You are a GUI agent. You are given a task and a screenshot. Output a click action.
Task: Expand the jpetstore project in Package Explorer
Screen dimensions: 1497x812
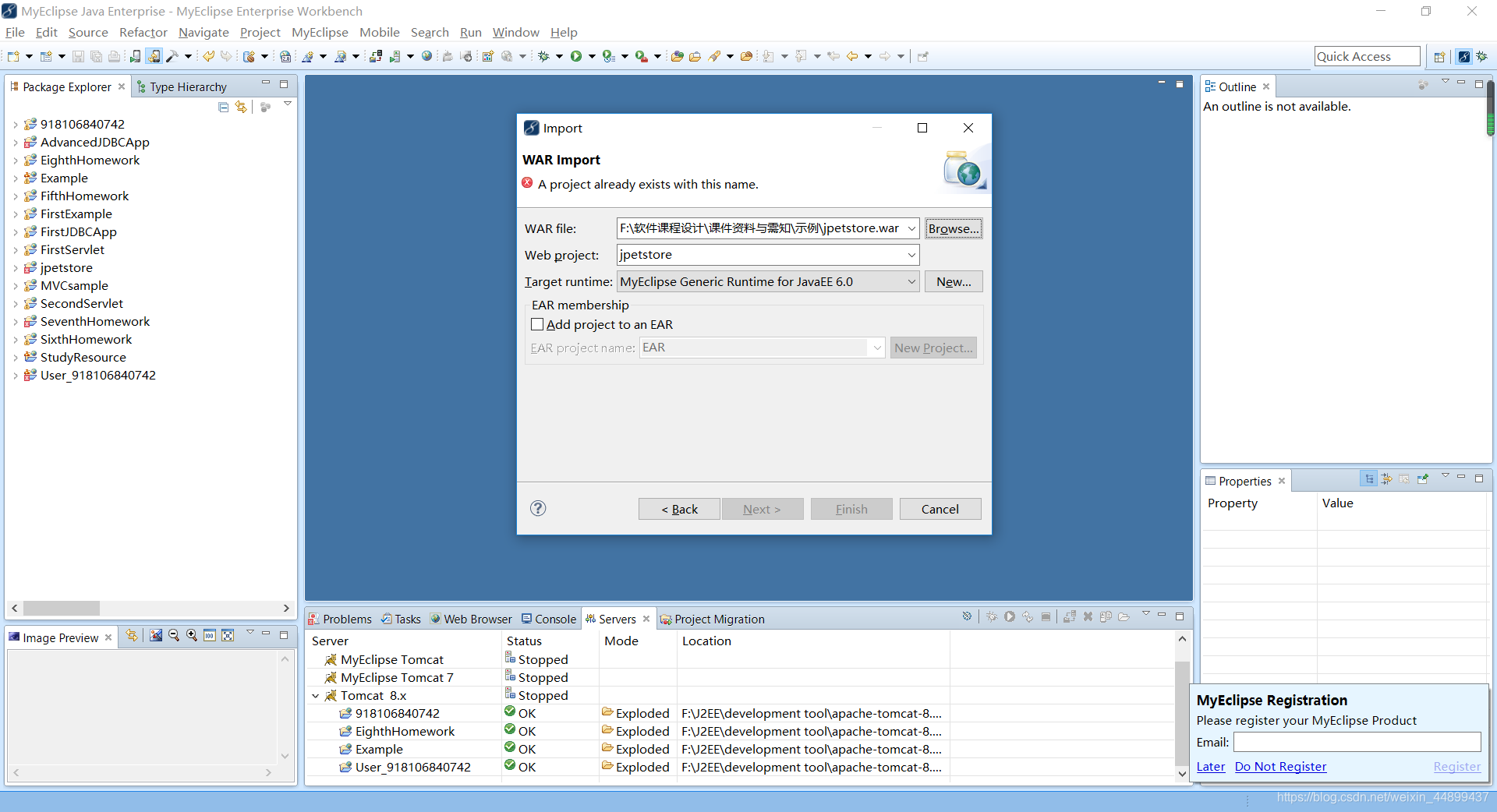coord(15,268)
